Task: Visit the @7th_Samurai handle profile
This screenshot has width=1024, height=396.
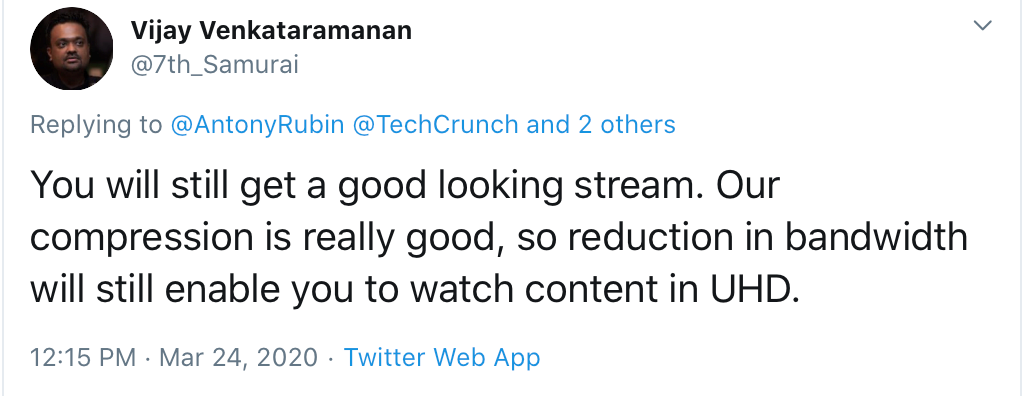Action: (214, 65)
